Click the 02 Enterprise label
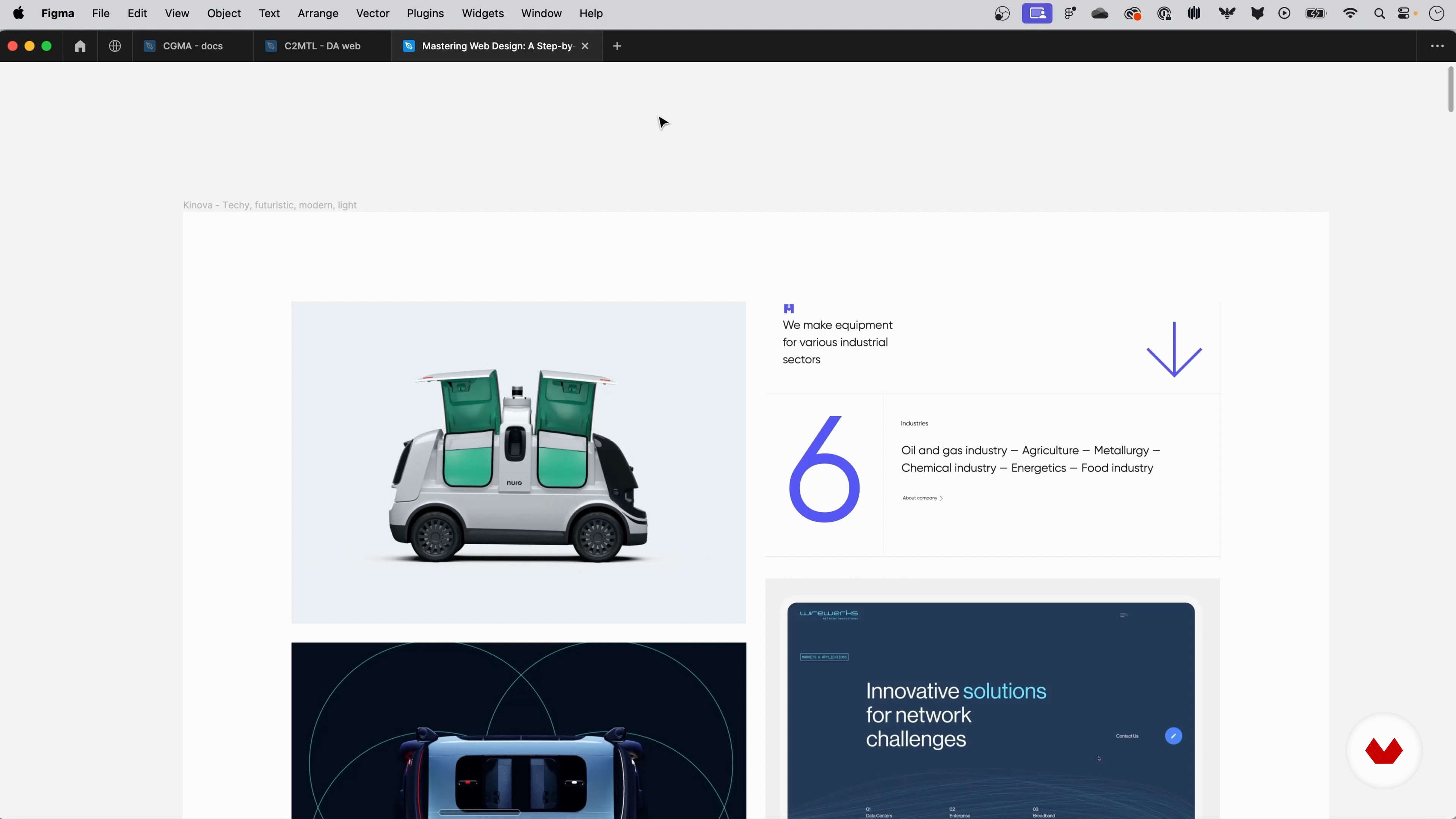This screenshot has height=819, width=1456. pyautogui.click(x=960, y=812)
